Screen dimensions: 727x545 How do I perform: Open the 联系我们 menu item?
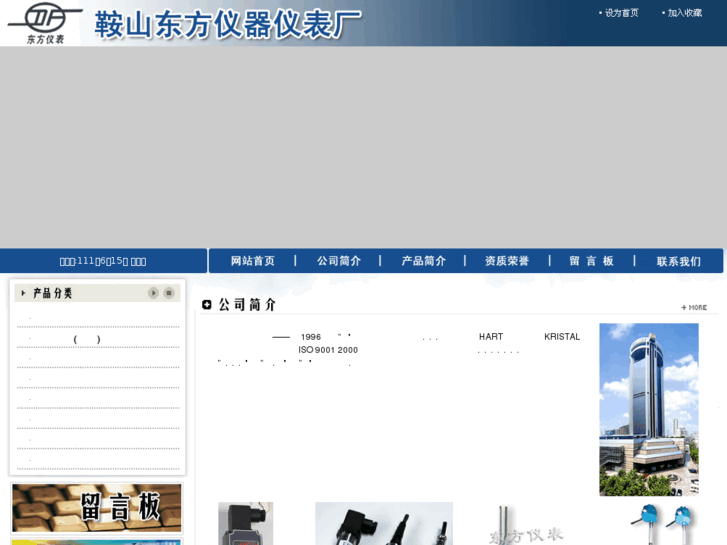tap(678, 261)
